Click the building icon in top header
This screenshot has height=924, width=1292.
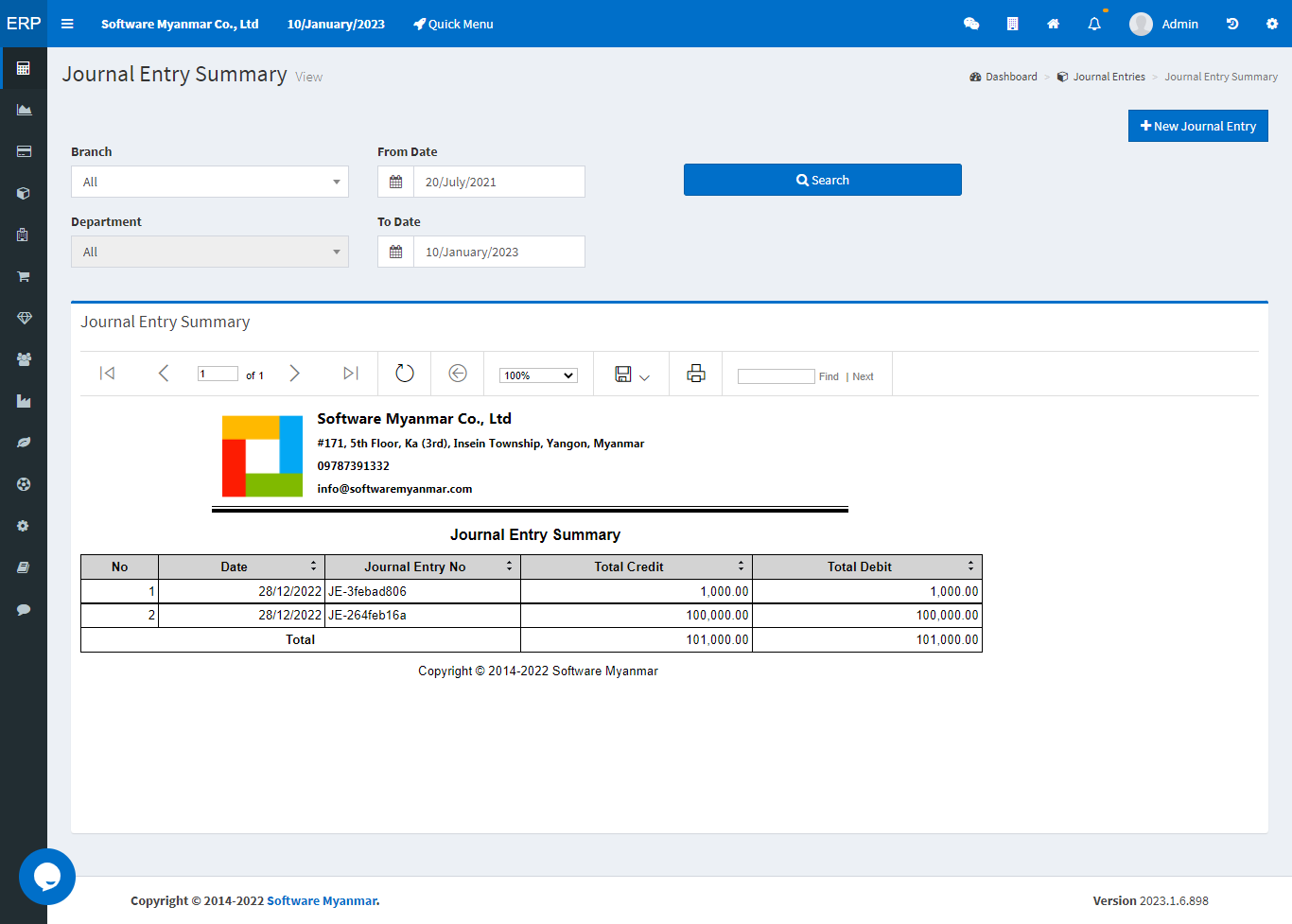(x=1012, y=24)
